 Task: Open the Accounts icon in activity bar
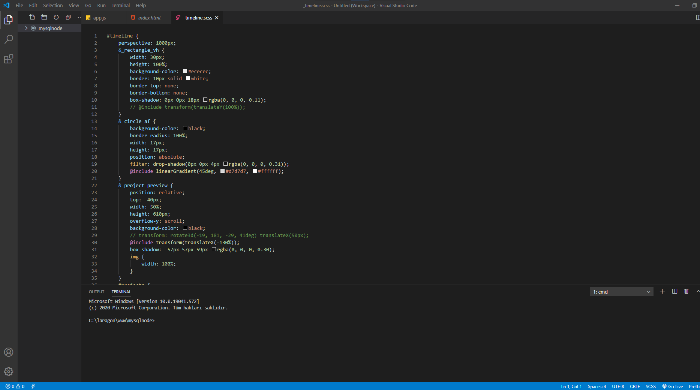[8, 352]
